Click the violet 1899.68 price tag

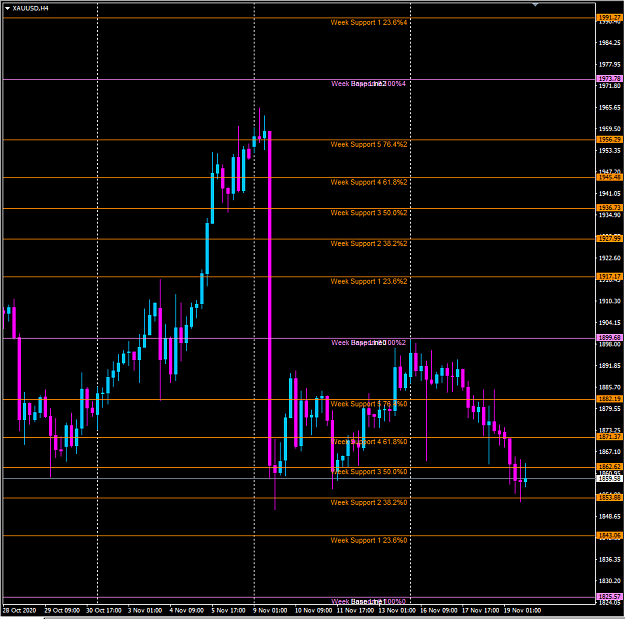[x=609, y=338]
